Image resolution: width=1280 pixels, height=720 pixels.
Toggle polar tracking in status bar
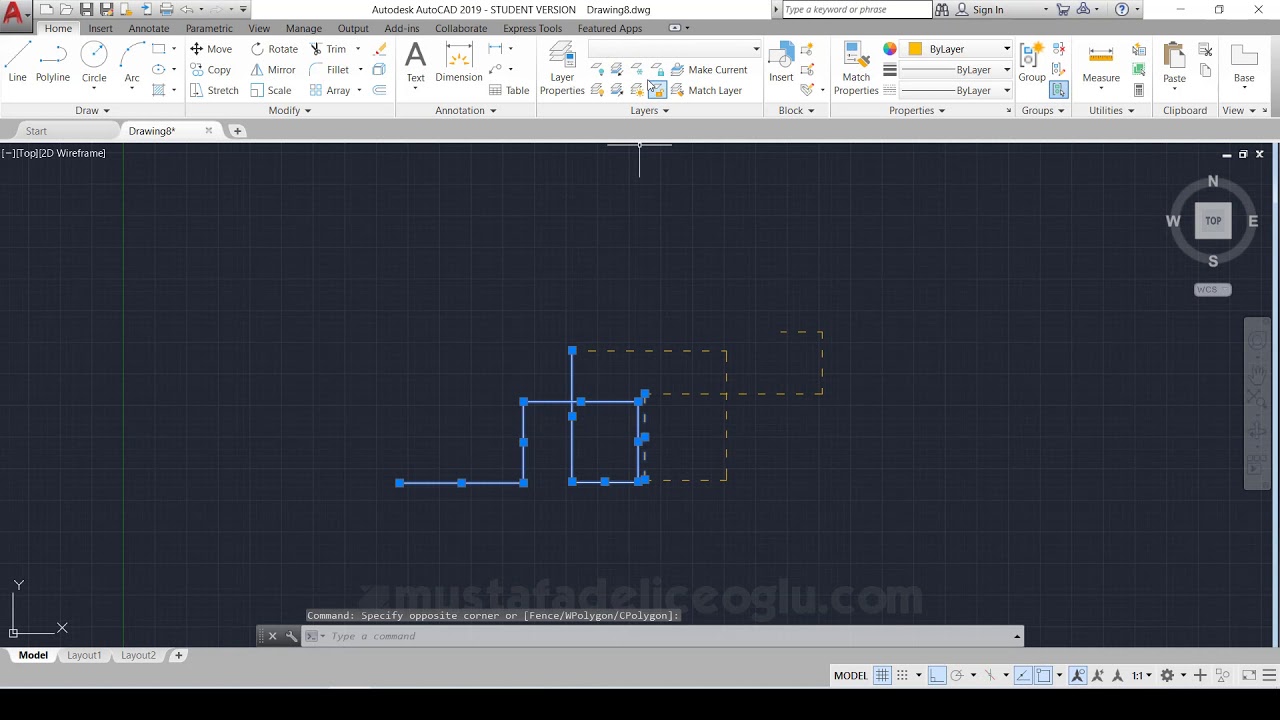coord(957,676)
